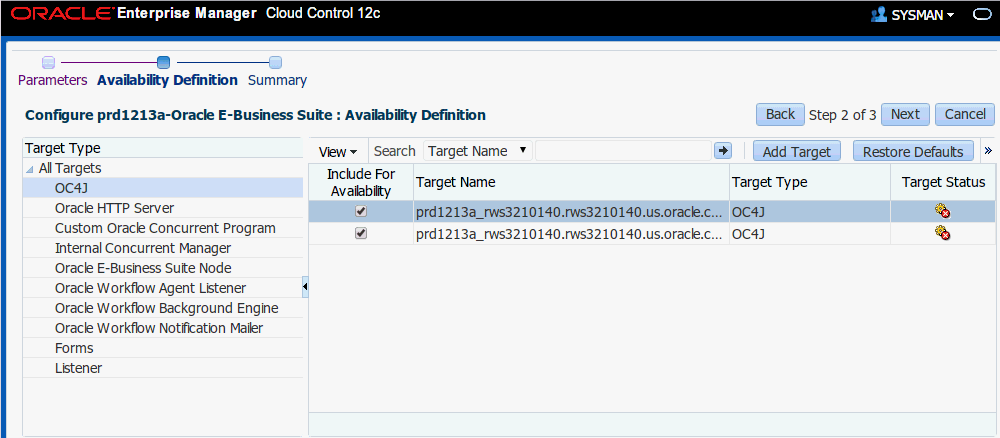1000x438 pixels.
Task: Uncheck Include For Availability in first row
Action: tap(361, 212)
